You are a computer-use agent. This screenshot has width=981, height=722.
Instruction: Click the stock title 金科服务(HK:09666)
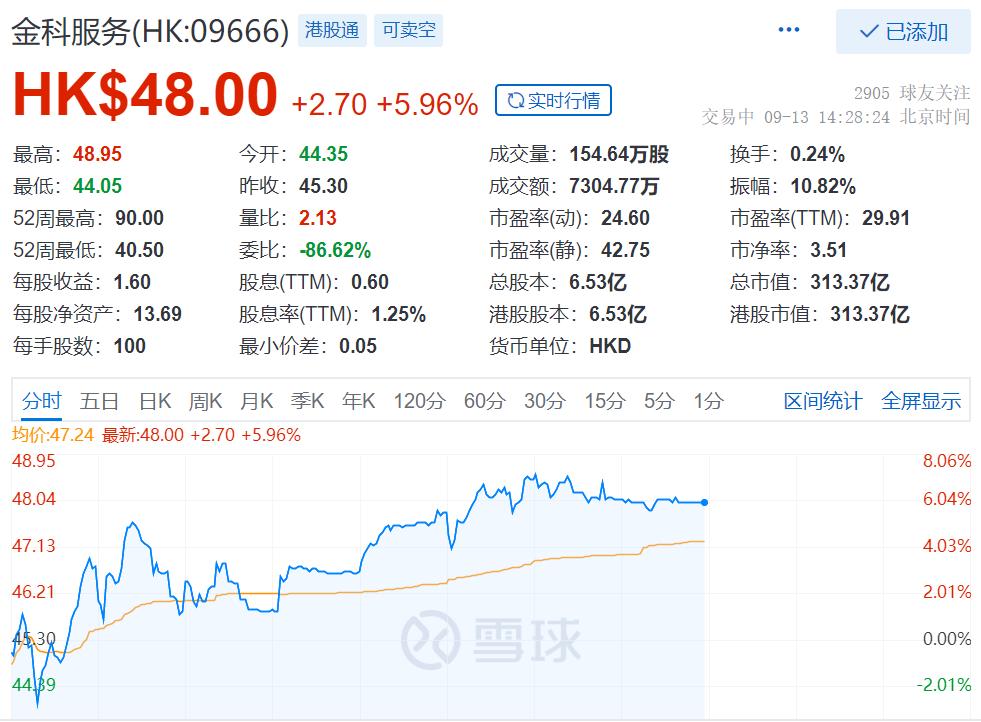pos(150,31)
